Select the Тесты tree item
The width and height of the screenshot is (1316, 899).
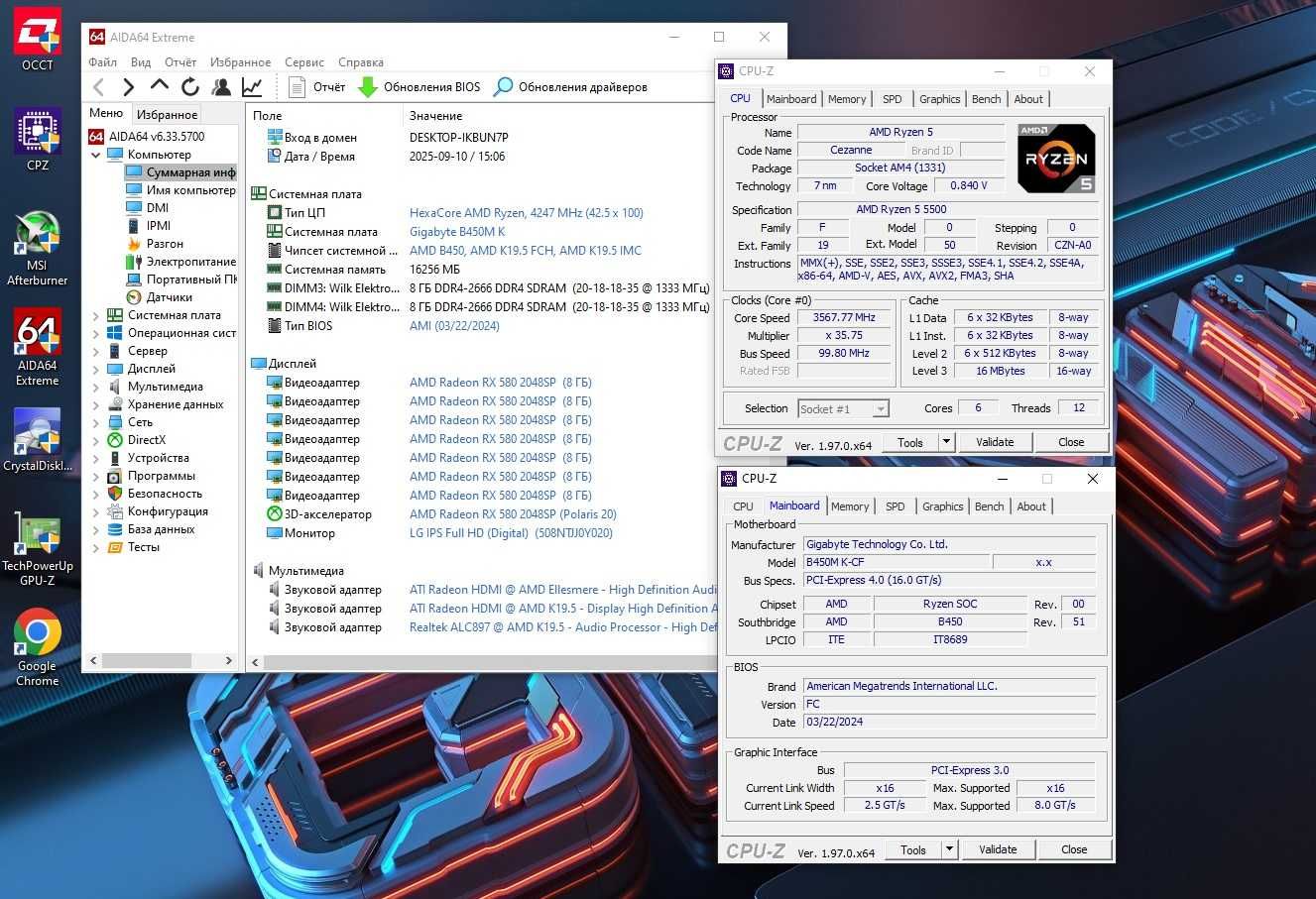(144, 547)
